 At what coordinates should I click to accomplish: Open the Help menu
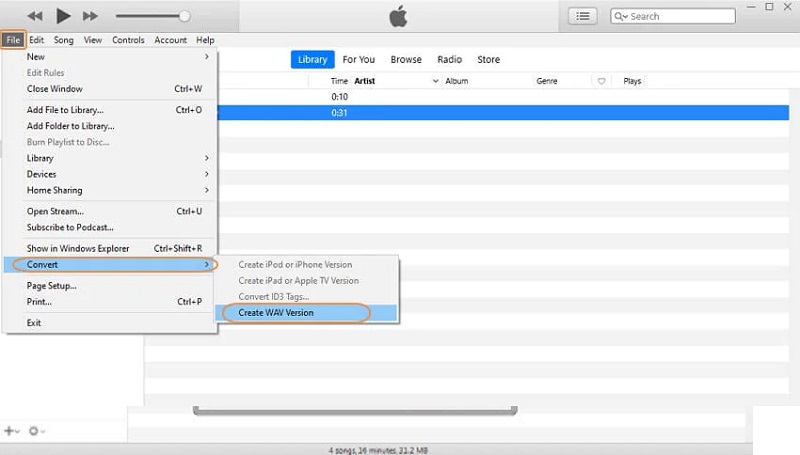click(205, 40)
